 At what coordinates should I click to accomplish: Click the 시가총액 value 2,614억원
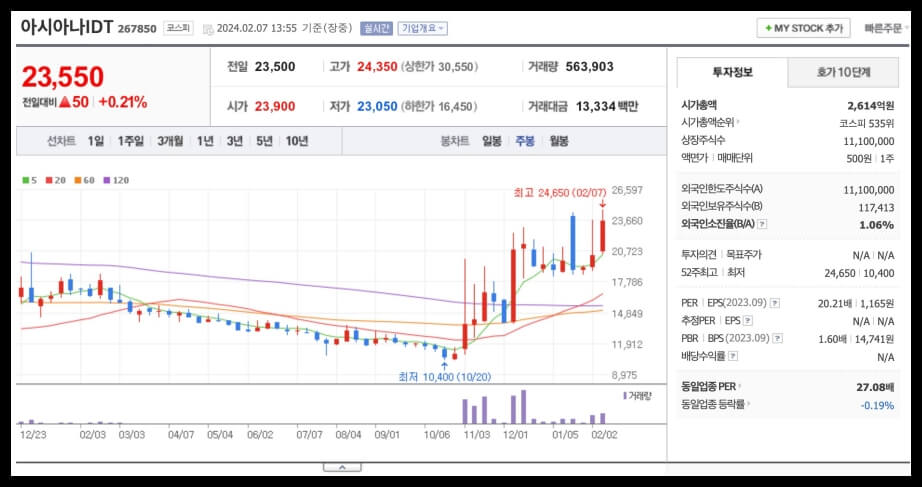click(870, 106)
